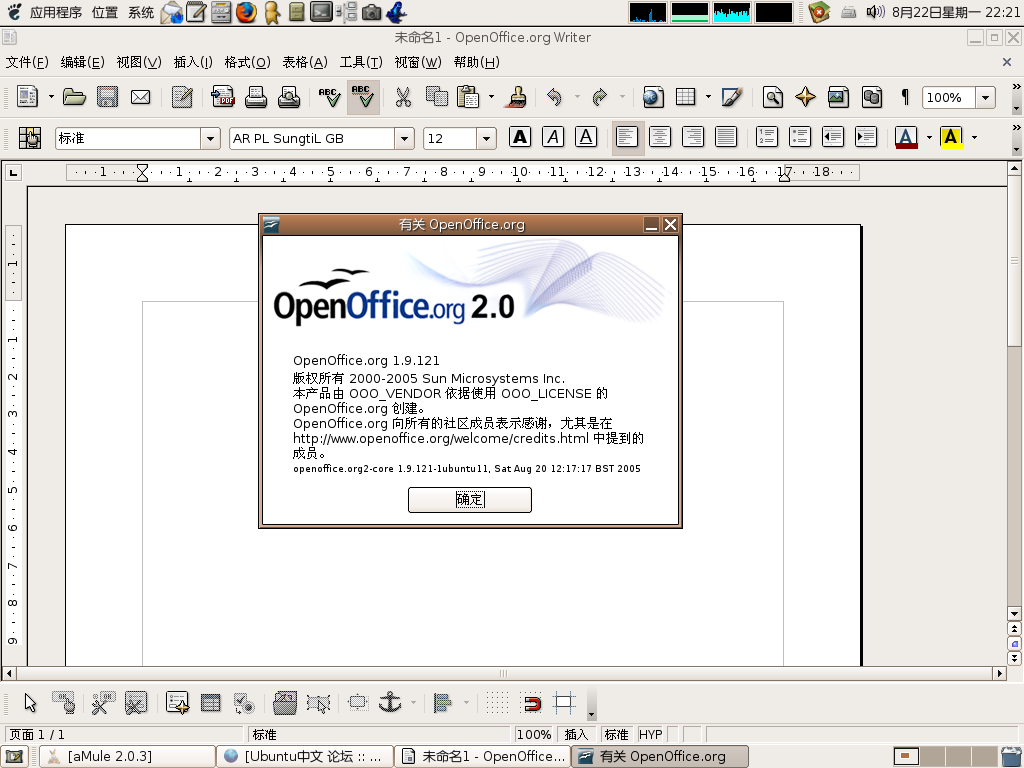
Task: Expand the font name dropdown
Action: (x=404, y=138)
